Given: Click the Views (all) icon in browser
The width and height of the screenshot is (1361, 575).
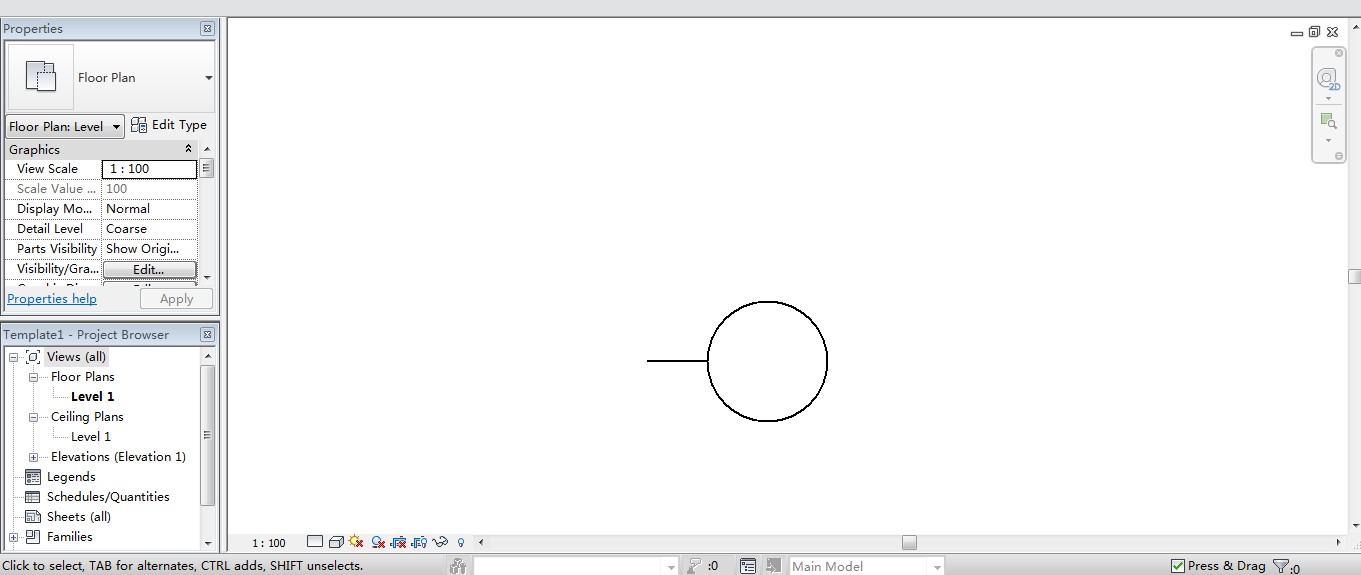Looking at the screenshot, I should pos(33,357).
